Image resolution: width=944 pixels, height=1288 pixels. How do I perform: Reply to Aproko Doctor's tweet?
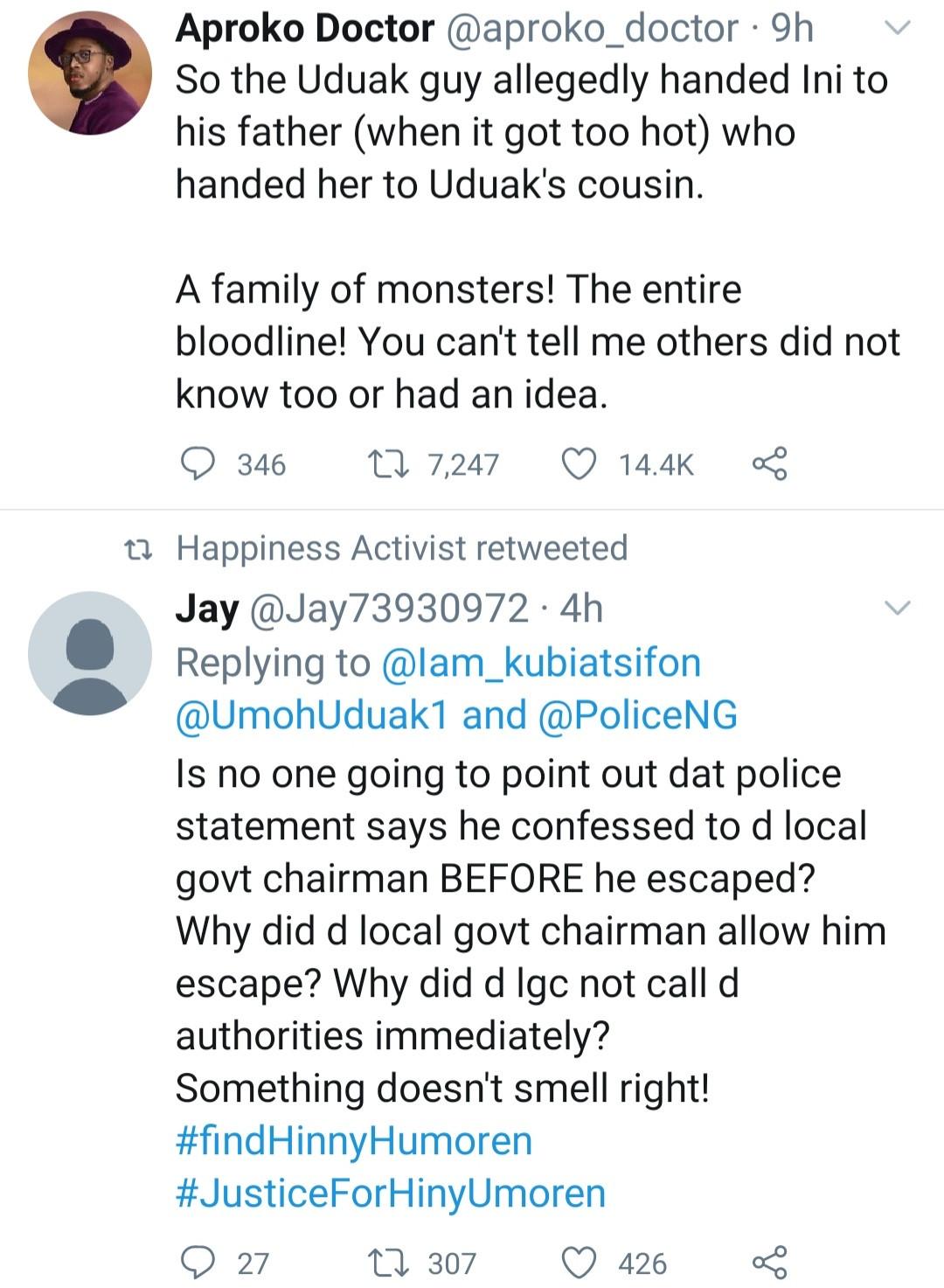pyautogui.click(x=198, y=463)
